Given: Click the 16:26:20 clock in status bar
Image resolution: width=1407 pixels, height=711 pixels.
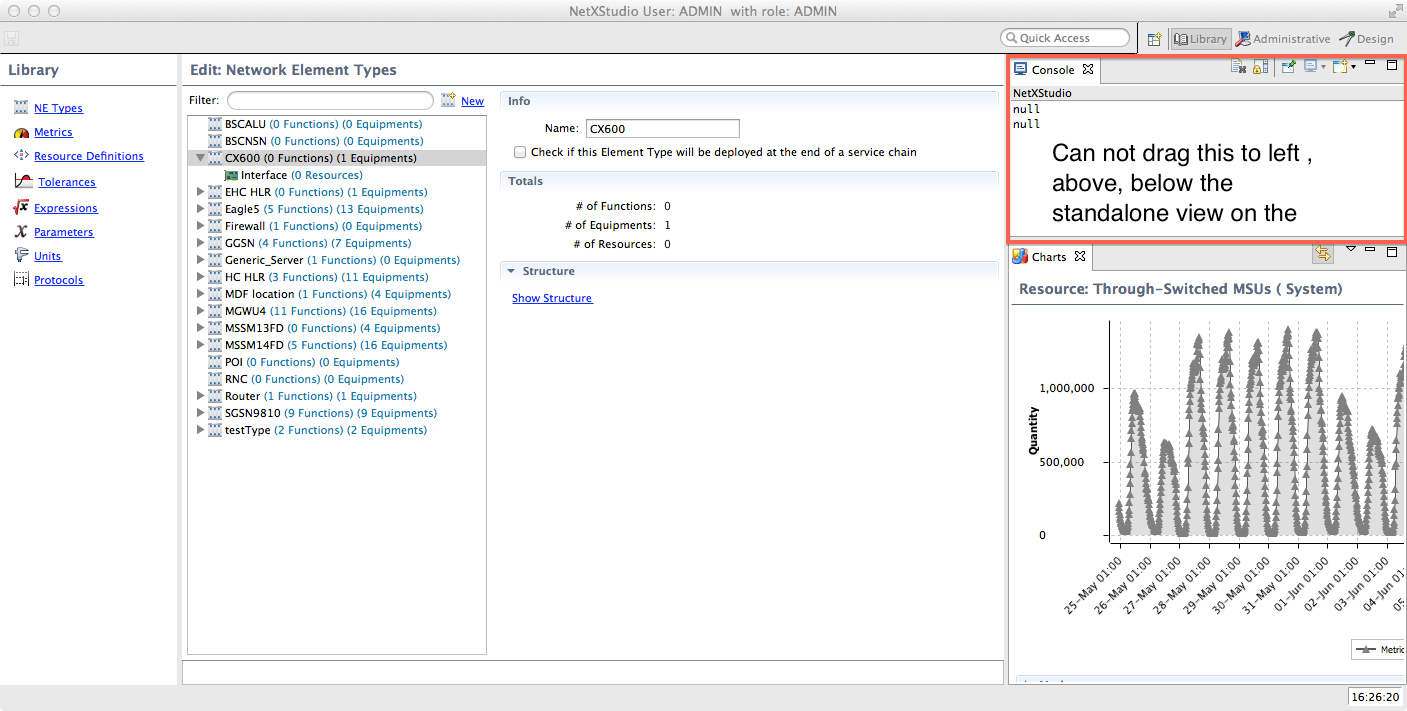Looking at the screenshot, I should 1374,697.
